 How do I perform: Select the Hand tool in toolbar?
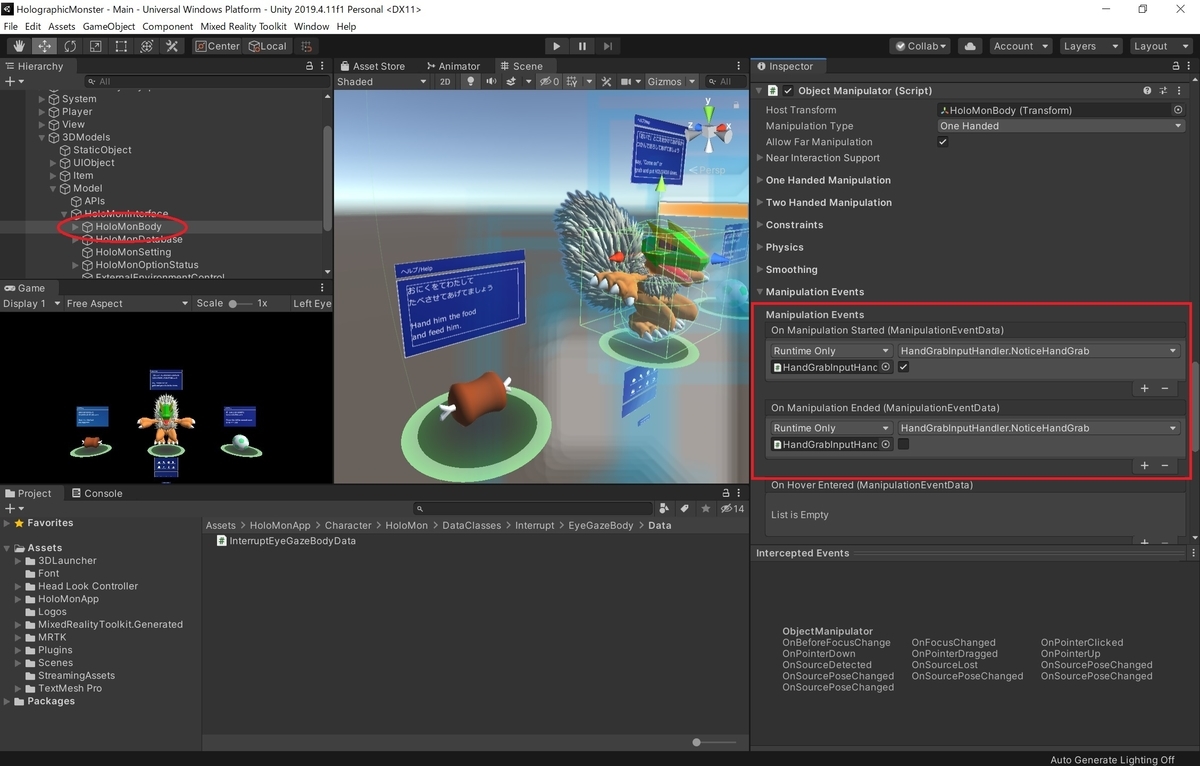click(19, 46)
